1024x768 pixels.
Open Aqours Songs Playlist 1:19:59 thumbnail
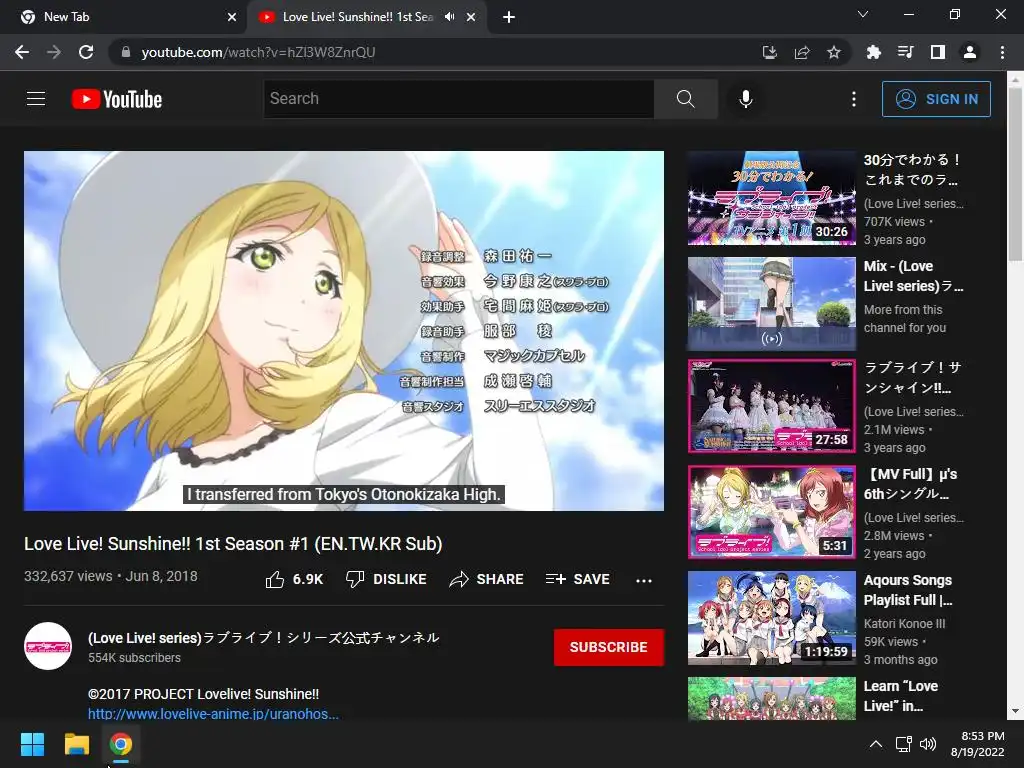pos(771,618)
